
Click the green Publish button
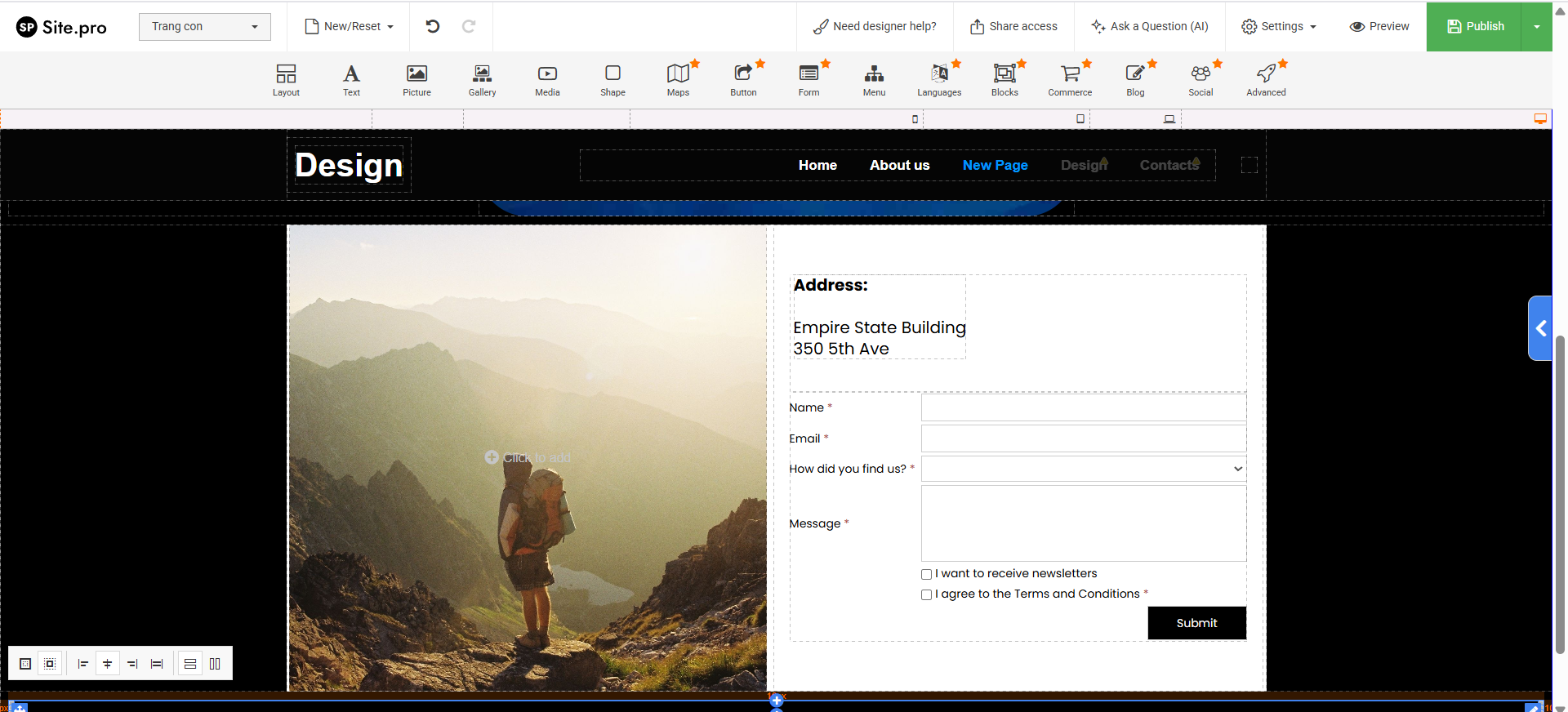(x=1475, y=26)
